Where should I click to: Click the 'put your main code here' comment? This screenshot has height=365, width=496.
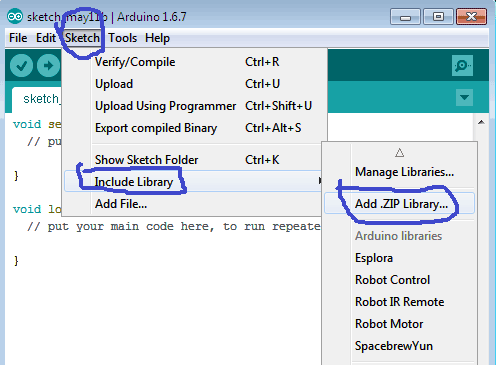click(x=174, y=227)
